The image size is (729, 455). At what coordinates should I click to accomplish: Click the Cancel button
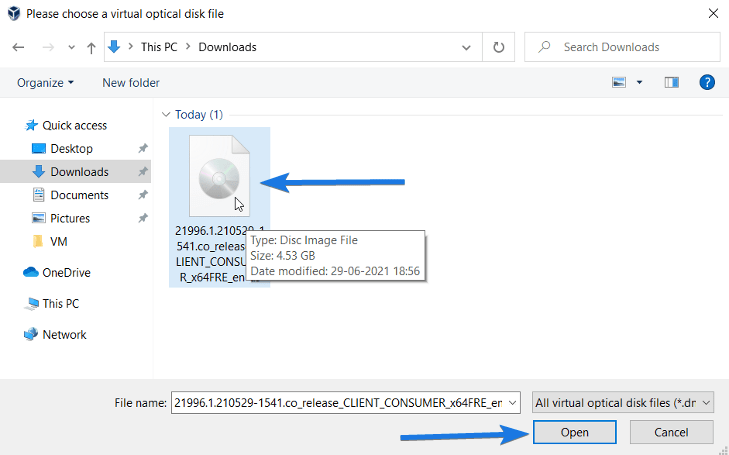click(x=671, y=432)
